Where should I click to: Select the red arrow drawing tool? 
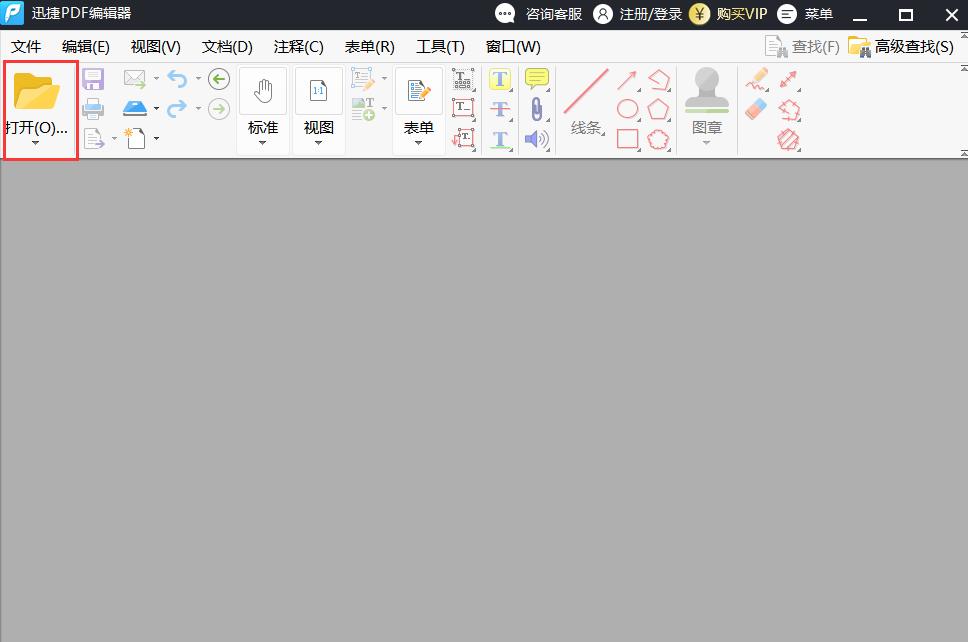tap(627, 80)
